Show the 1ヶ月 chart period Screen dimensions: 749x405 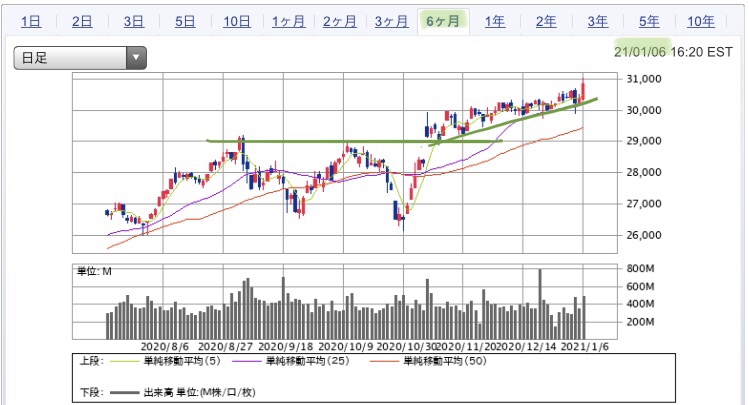288,21
